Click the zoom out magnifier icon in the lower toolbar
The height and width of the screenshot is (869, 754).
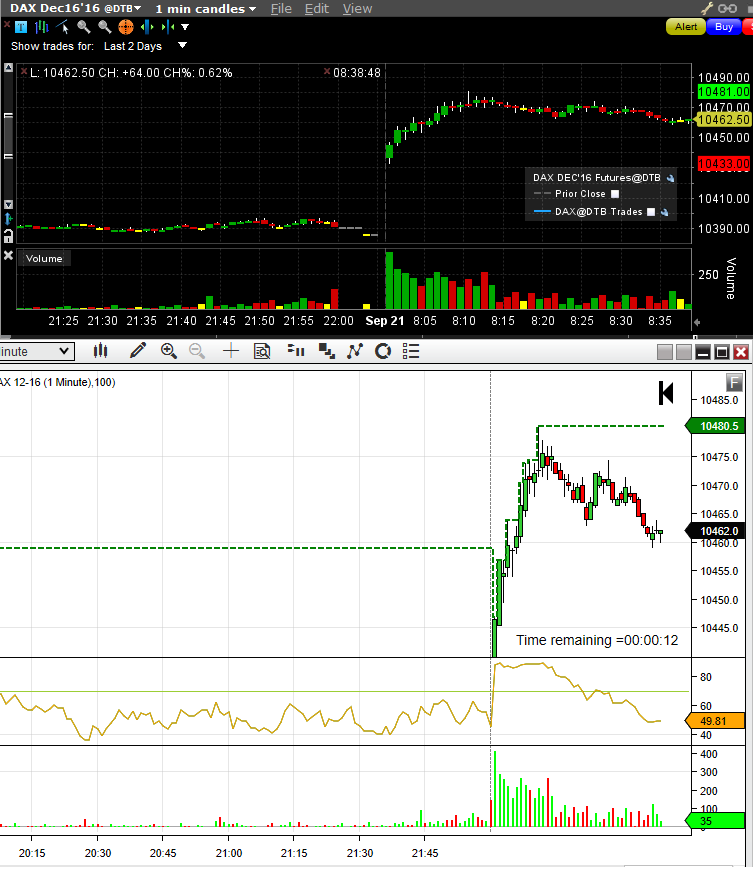[197, 351]
